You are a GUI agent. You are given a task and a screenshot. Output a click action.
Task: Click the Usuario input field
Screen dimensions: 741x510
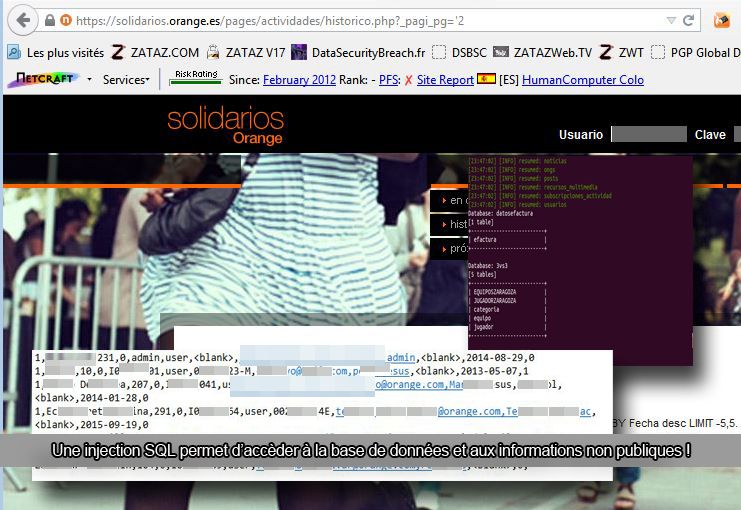[x=649, y=134]
